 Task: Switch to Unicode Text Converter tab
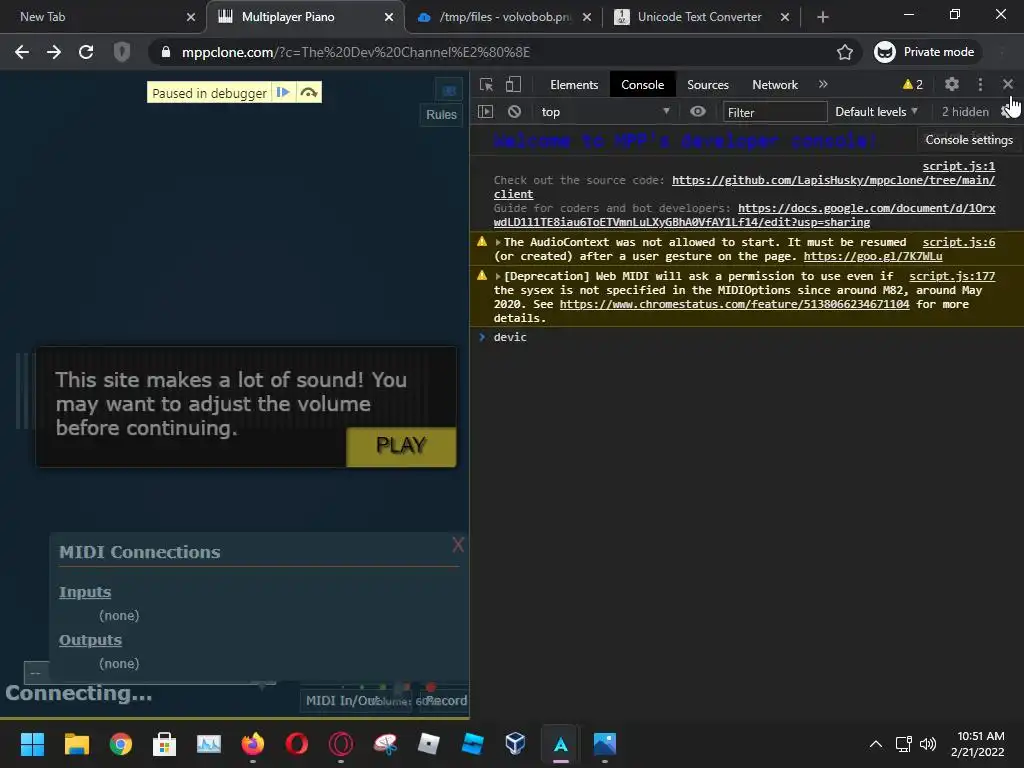click(x=702, y=17)
